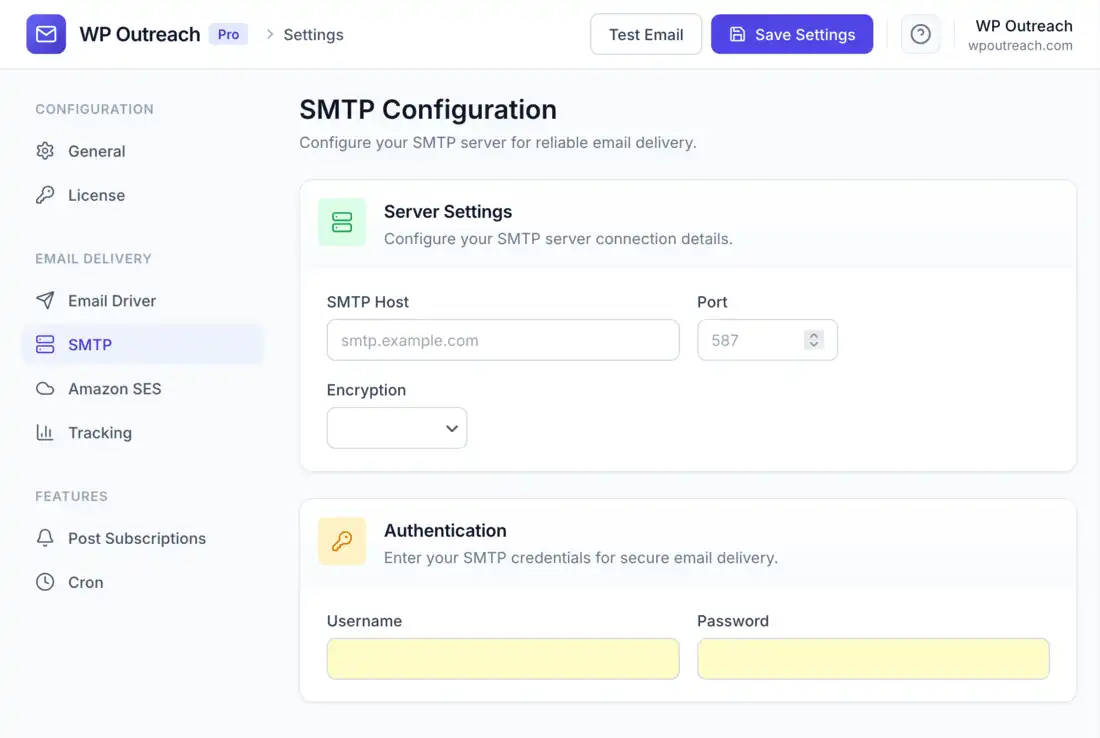The image size is (1100, 738).
Task: Click inside the SMTP Host input field
Action: click(503, 340)
